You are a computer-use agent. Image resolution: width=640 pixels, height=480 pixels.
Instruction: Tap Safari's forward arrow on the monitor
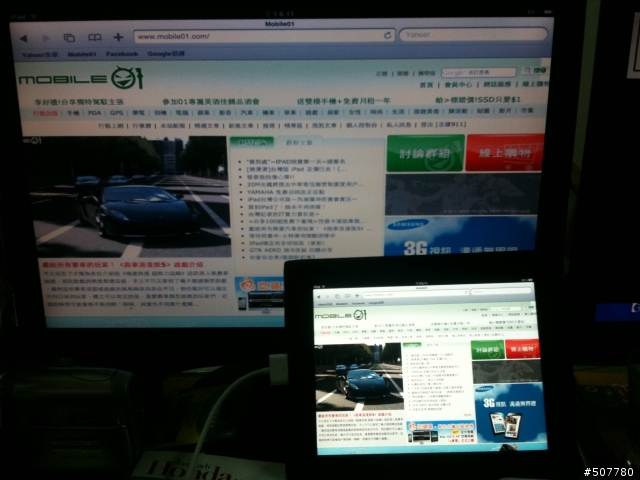46,38
